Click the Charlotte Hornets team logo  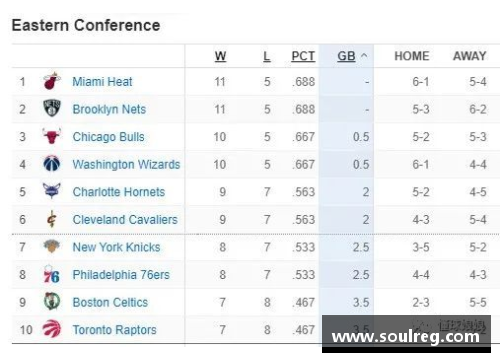click(x=52, y=191)
